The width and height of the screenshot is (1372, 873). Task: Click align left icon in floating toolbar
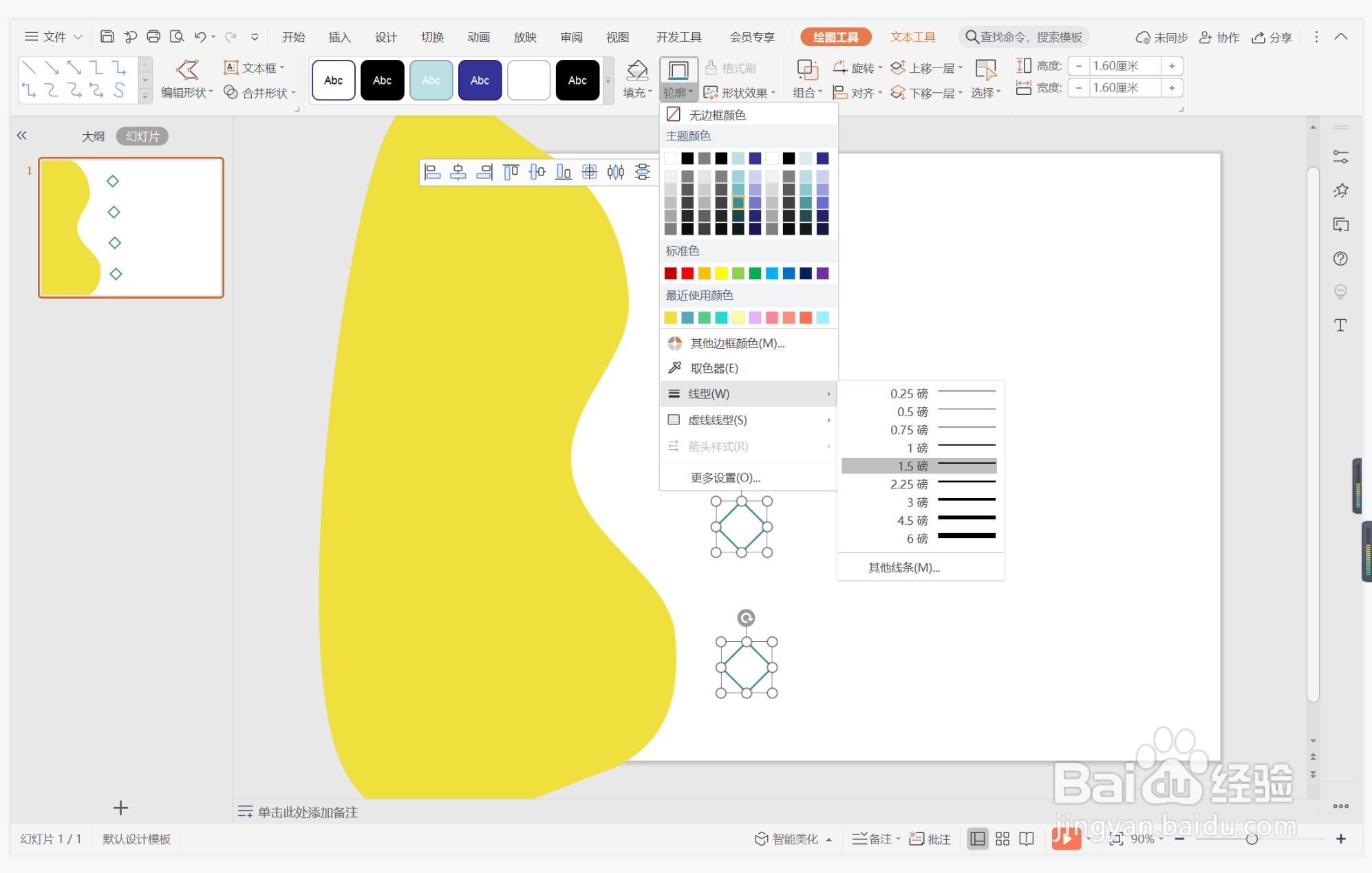pos(432,172)
